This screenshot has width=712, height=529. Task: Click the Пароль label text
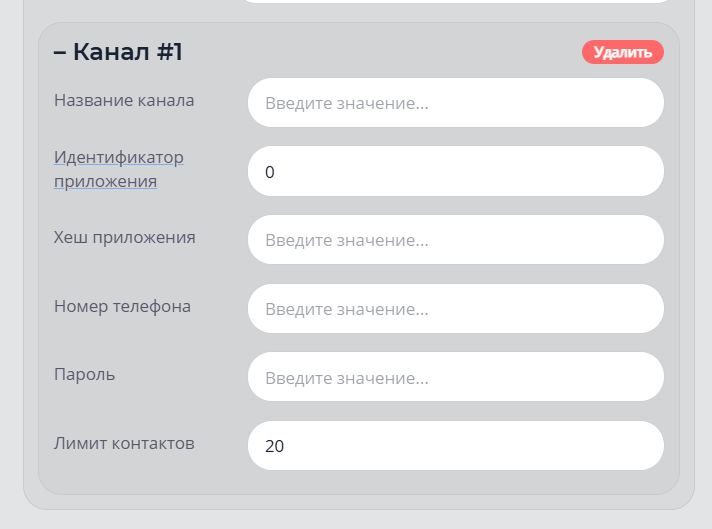pyautogui.click(x=84, y=374)
